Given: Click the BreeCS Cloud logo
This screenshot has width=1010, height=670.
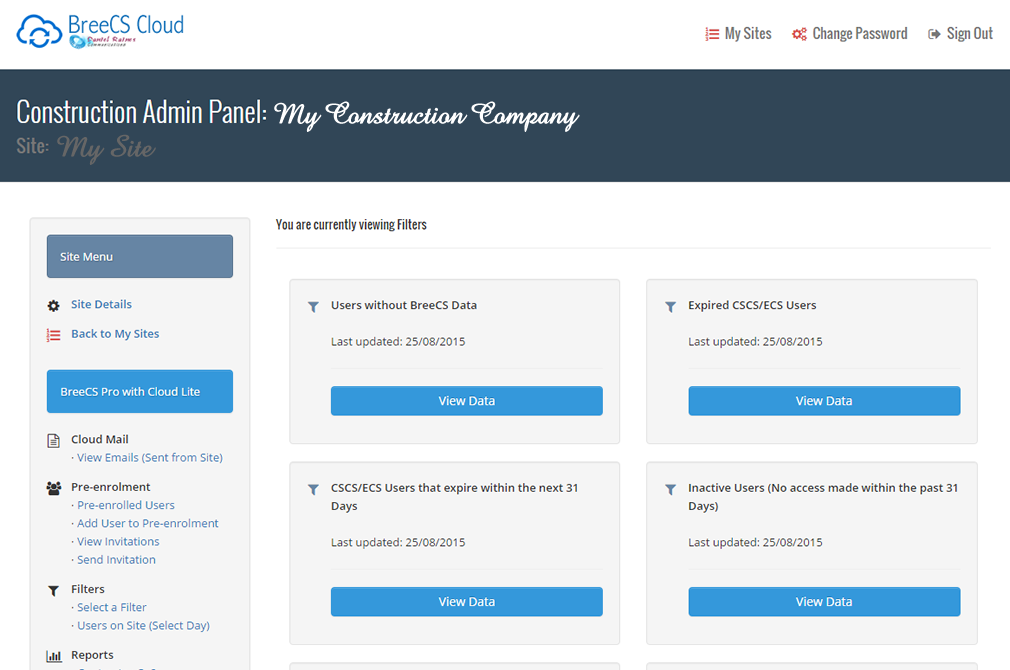Looking at the screenshot, I should point(100,32).
